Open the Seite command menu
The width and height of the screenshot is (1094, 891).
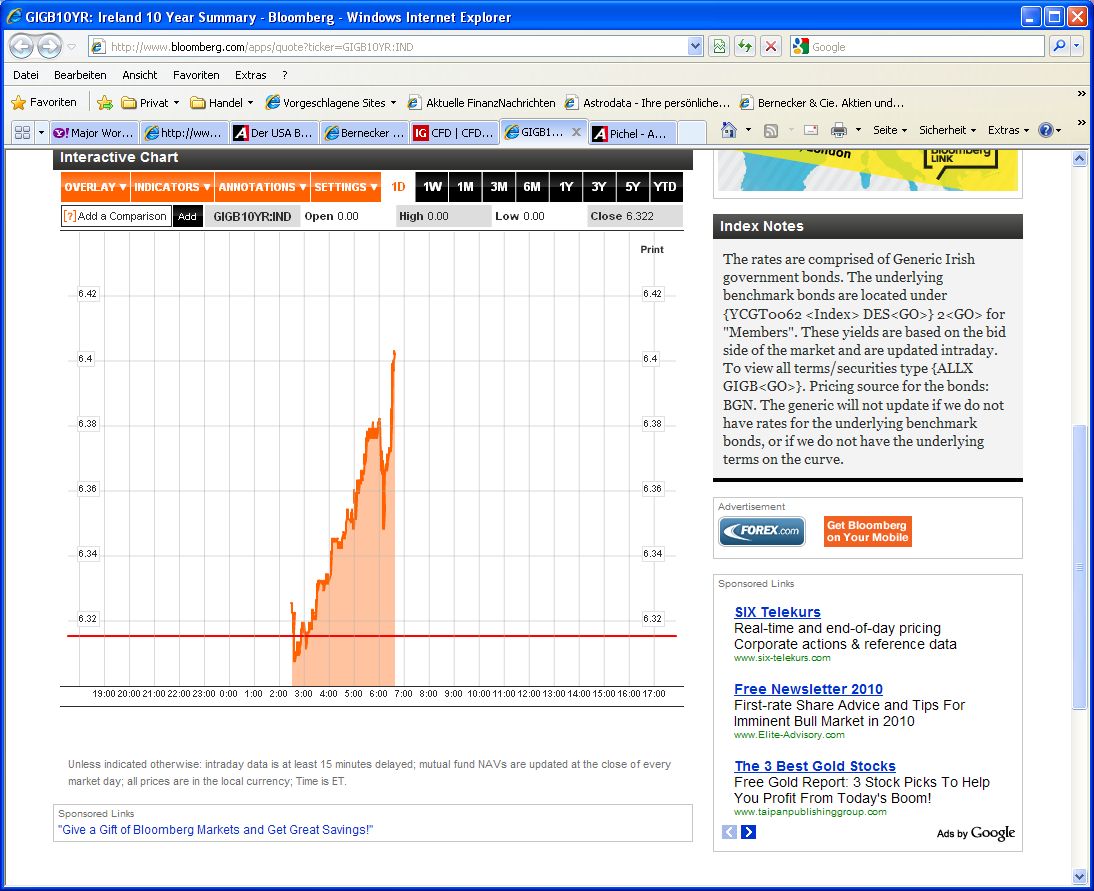(890, 130)
